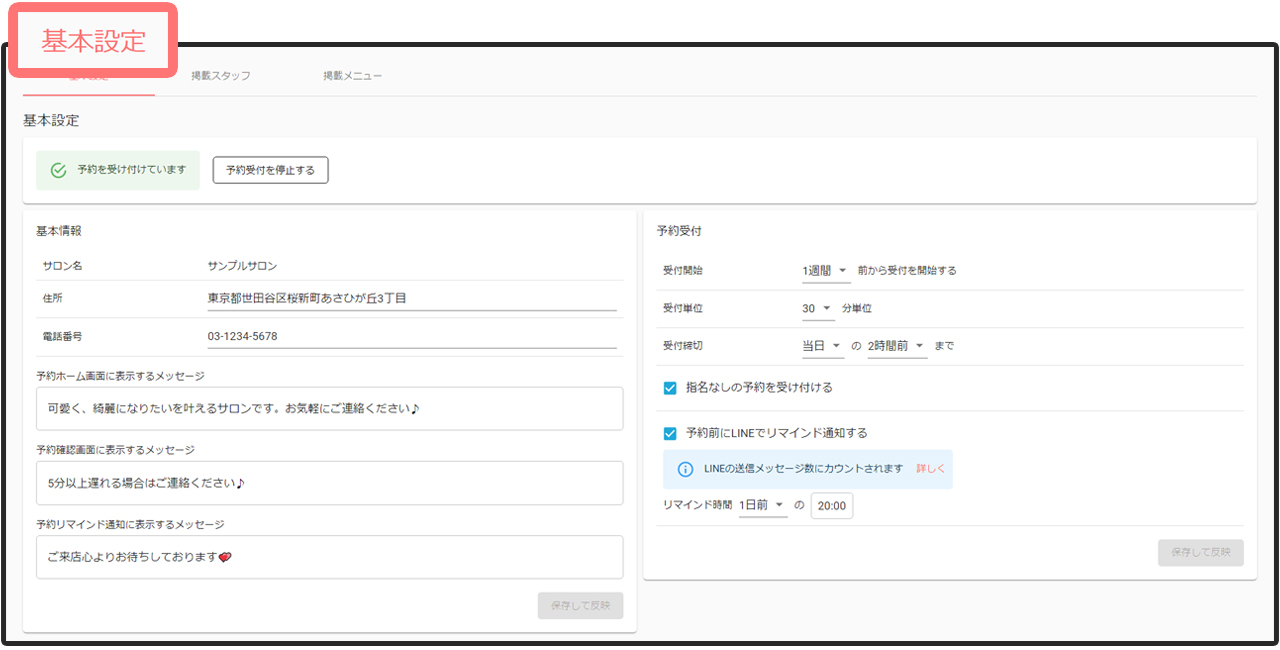This screenshot has height=650, width=1280.
Task: Open the 掲載メニュー tab
Action: (x=352, y=76)
